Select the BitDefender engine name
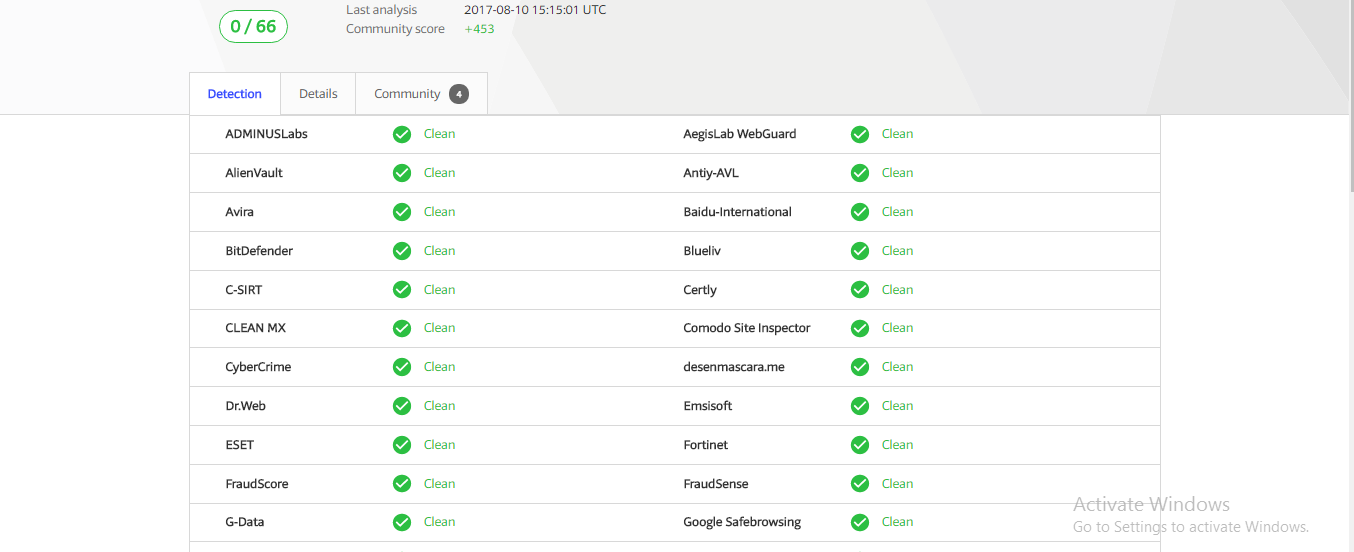Screen dimensions: 1354x552 tap(259, 251)
